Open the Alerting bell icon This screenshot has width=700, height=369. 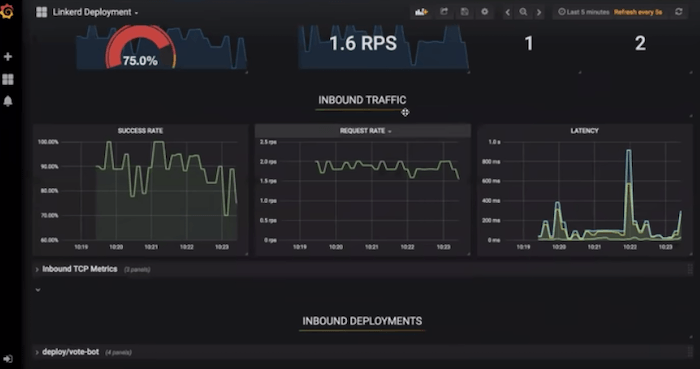coord(8,101)
